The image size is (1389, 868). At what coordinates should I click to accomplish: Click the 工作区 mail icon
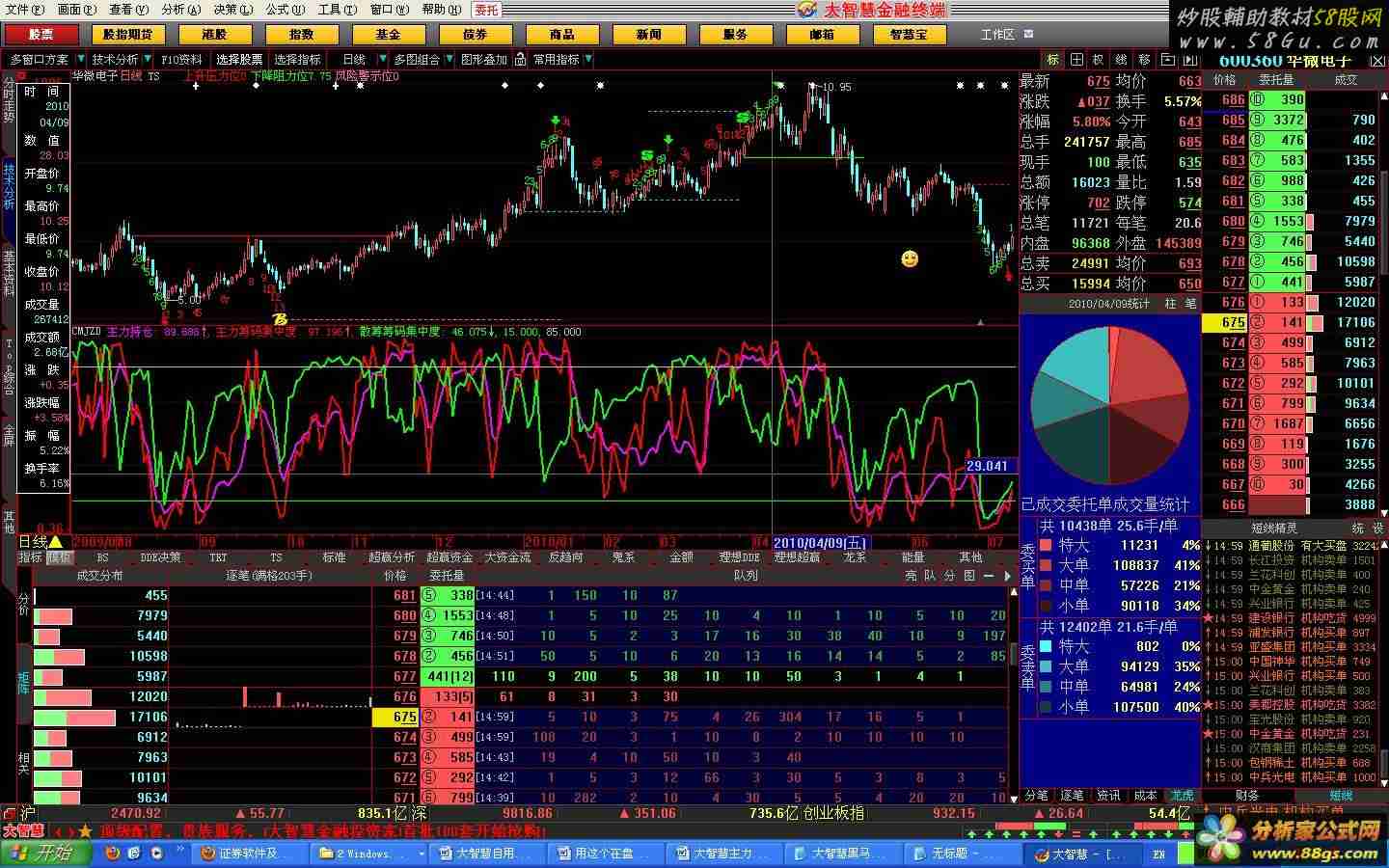[x=1028, y=34]
